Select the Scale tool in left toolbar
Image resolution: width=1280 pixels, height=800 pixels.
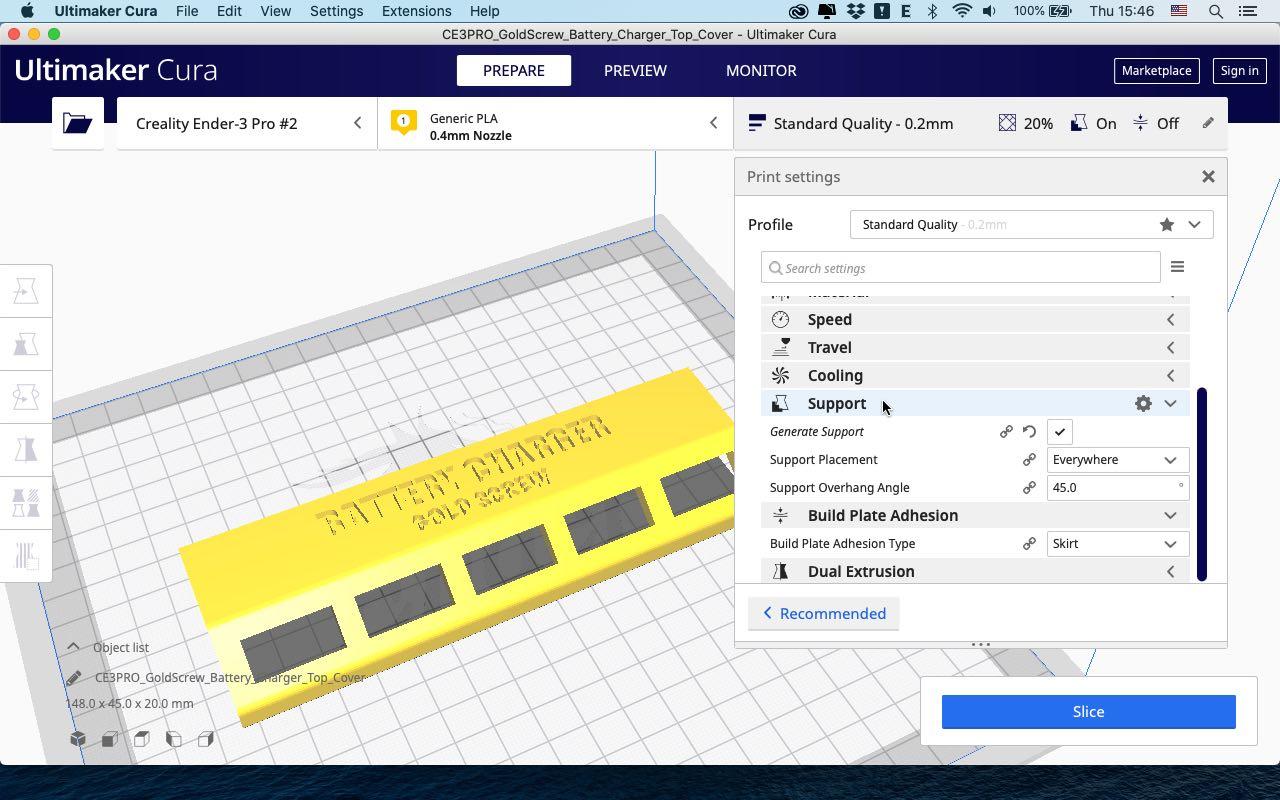pyautogui.click(x=26, y=344)
